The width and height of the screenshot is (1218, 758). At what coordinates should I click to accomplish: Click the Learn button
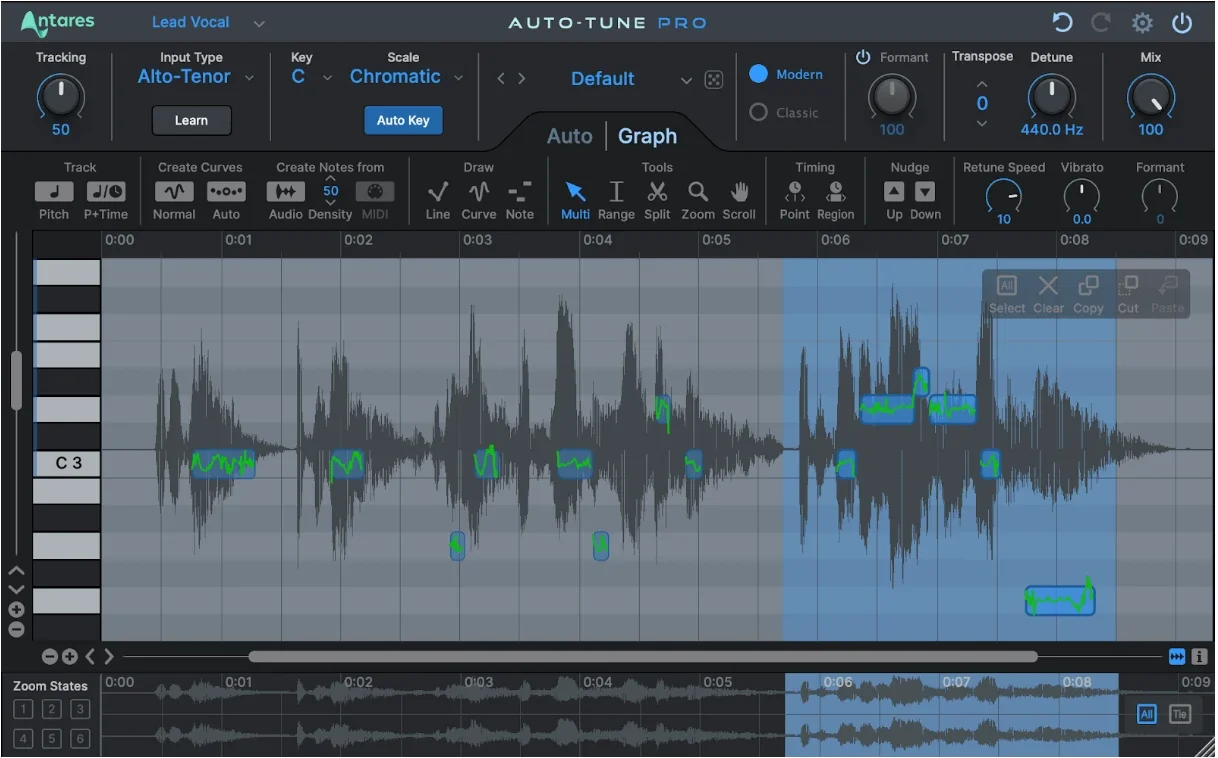(x=191, y=120)
